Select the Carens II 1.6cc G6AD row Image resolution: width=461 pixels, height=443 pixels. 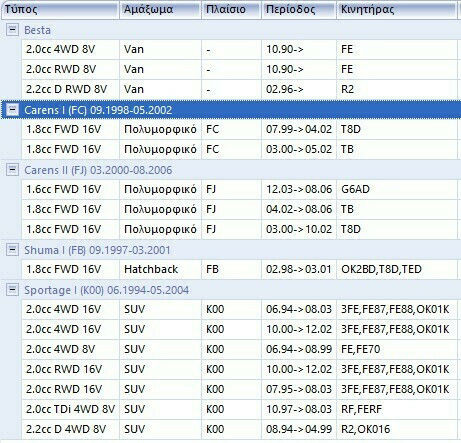pyautogui.click(x=239, y=189)
